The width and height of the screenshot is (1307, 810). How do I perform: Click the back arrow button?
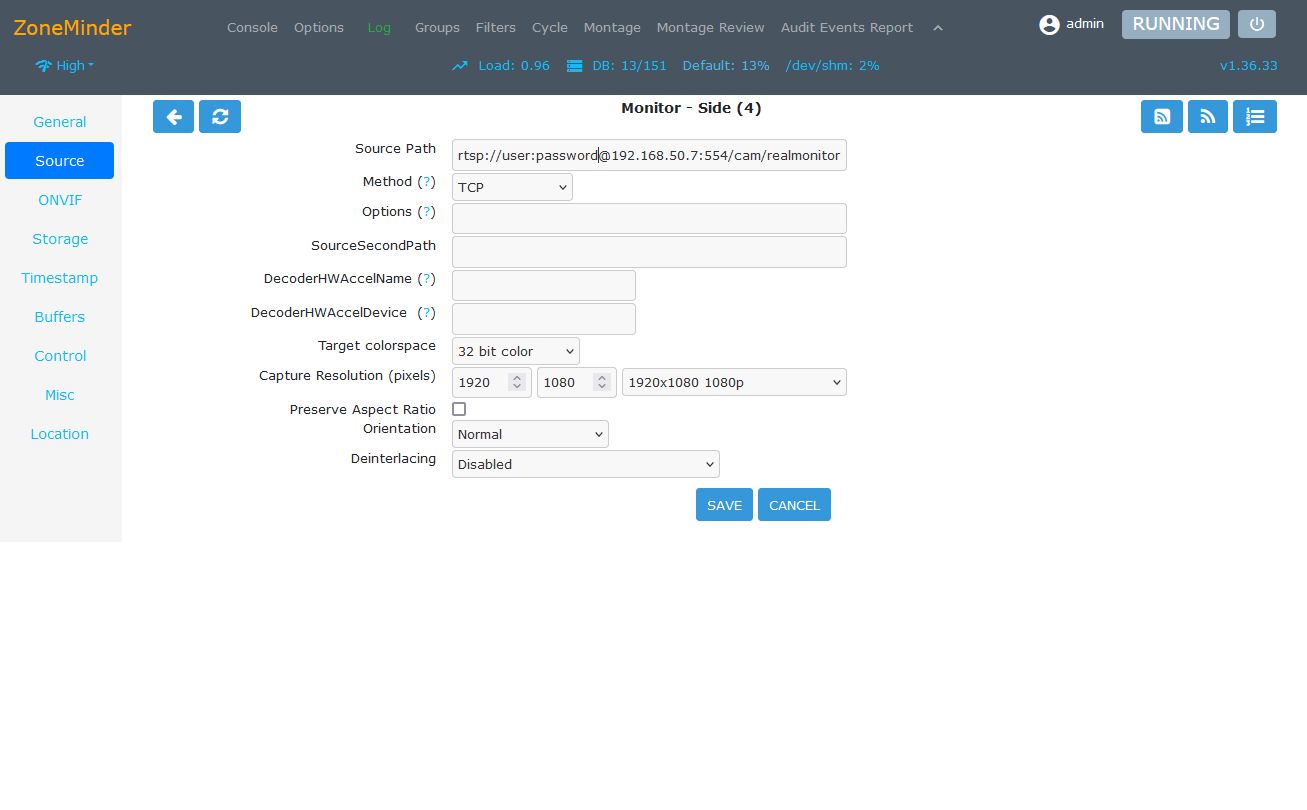173,116
